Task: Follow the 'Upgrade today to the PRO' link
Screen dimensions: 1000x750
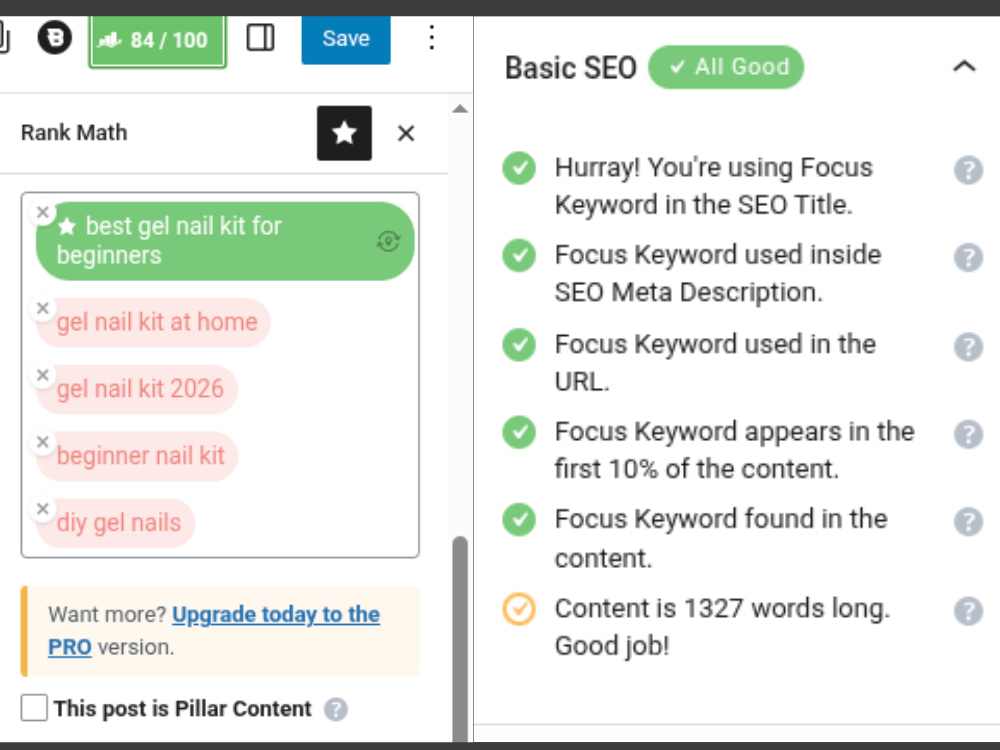Action: coord(214,631)
